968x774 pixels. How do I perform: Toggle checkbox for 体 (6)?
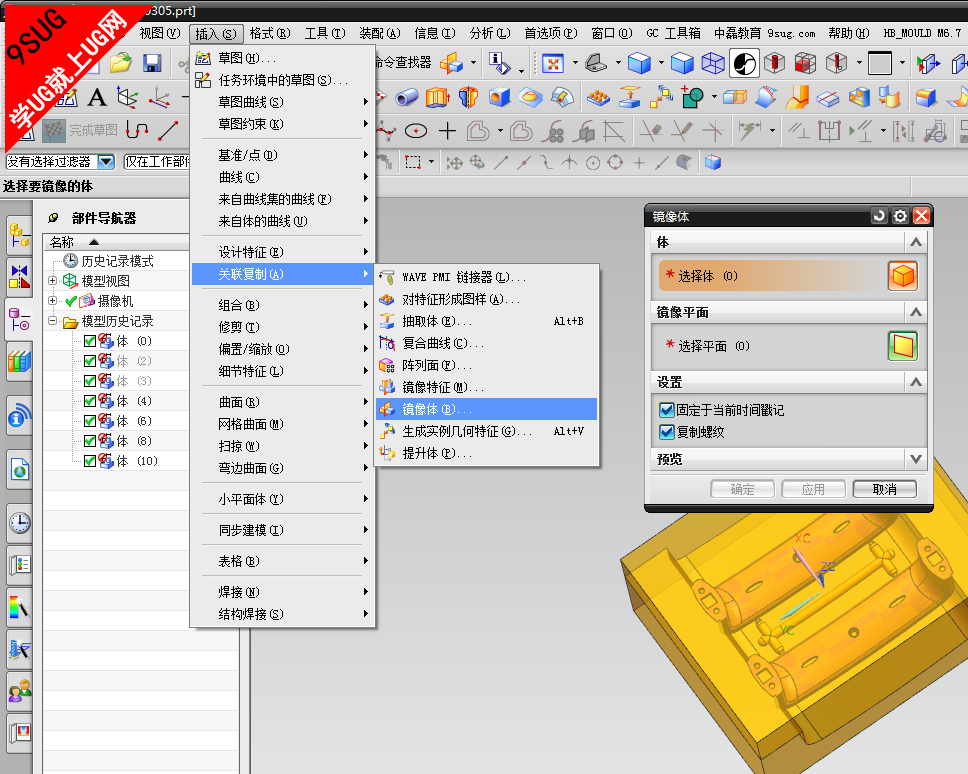(90, 421)
